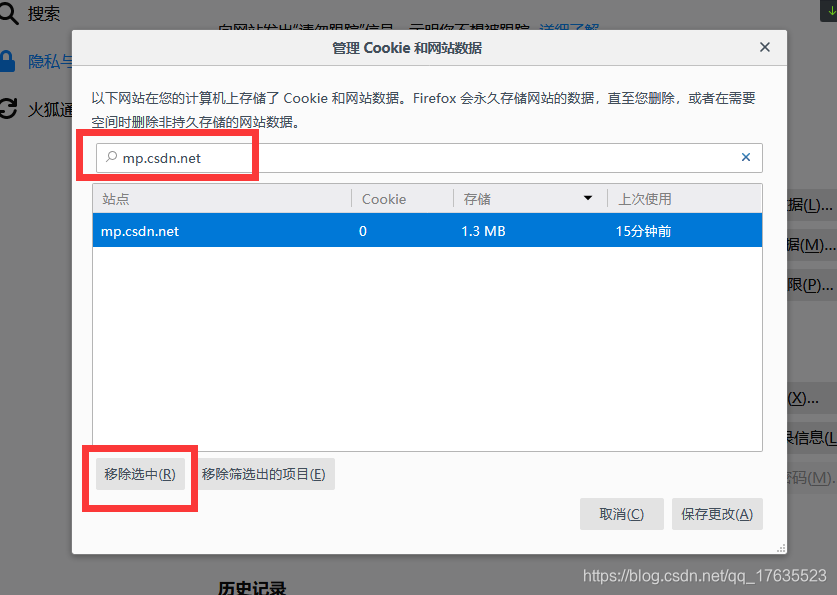Sort by the 上次使用 column header
This screenshot has width=837, height=595.
pyautogui.click(x=685, y=199)
